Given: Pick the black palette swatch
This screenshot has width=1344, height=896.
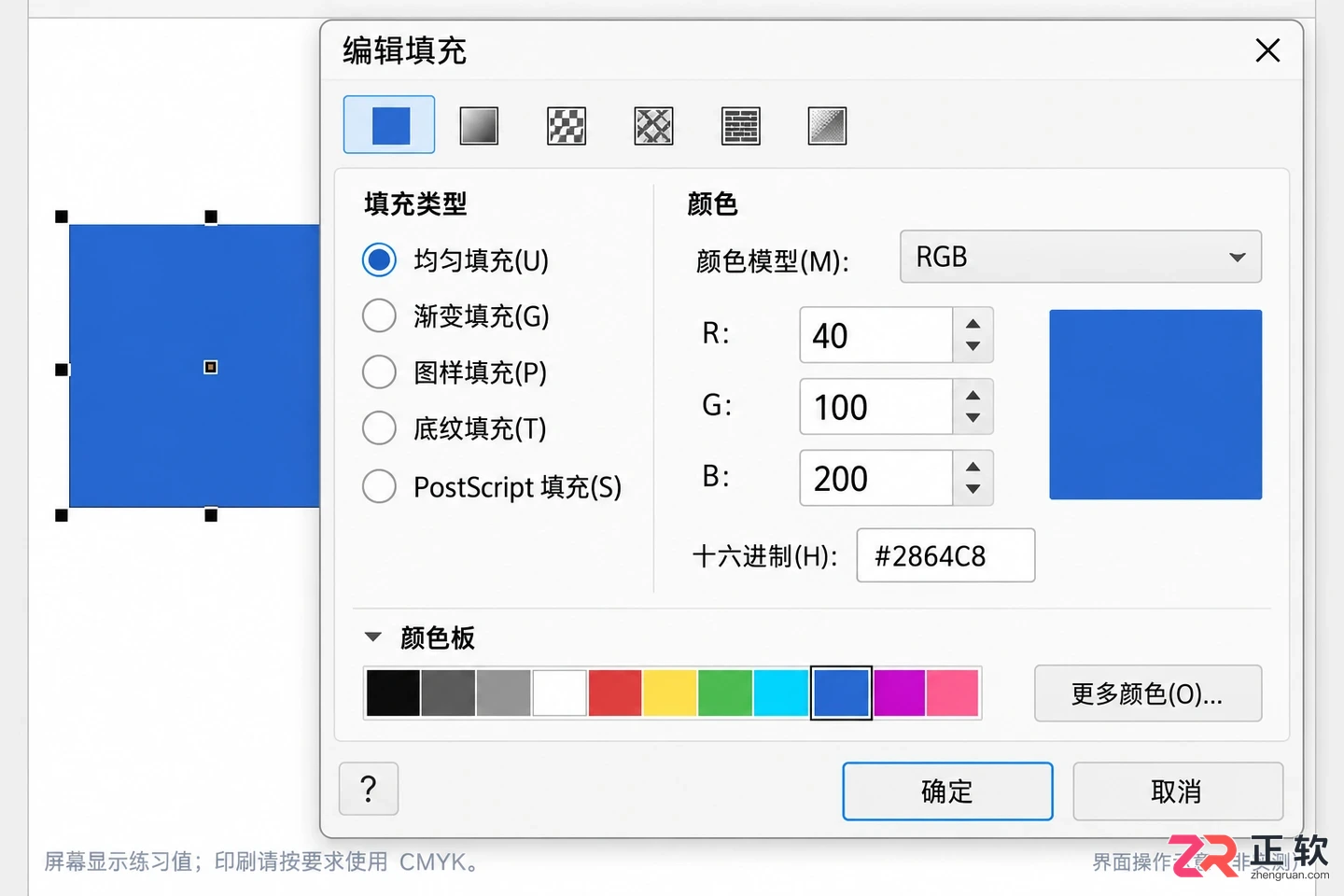Looking at the screenshot, I should (x=393, y=693).
